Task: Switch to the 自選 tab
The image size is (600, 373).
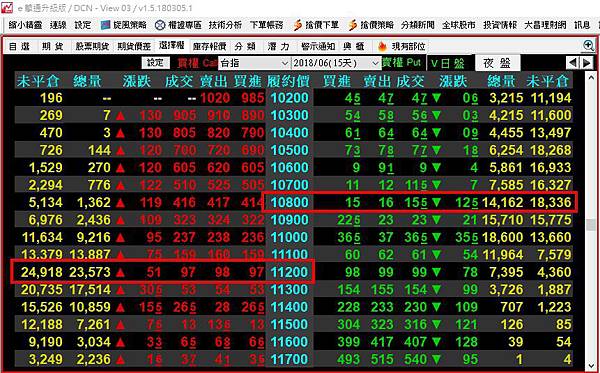Action: (x=19, y=47)
